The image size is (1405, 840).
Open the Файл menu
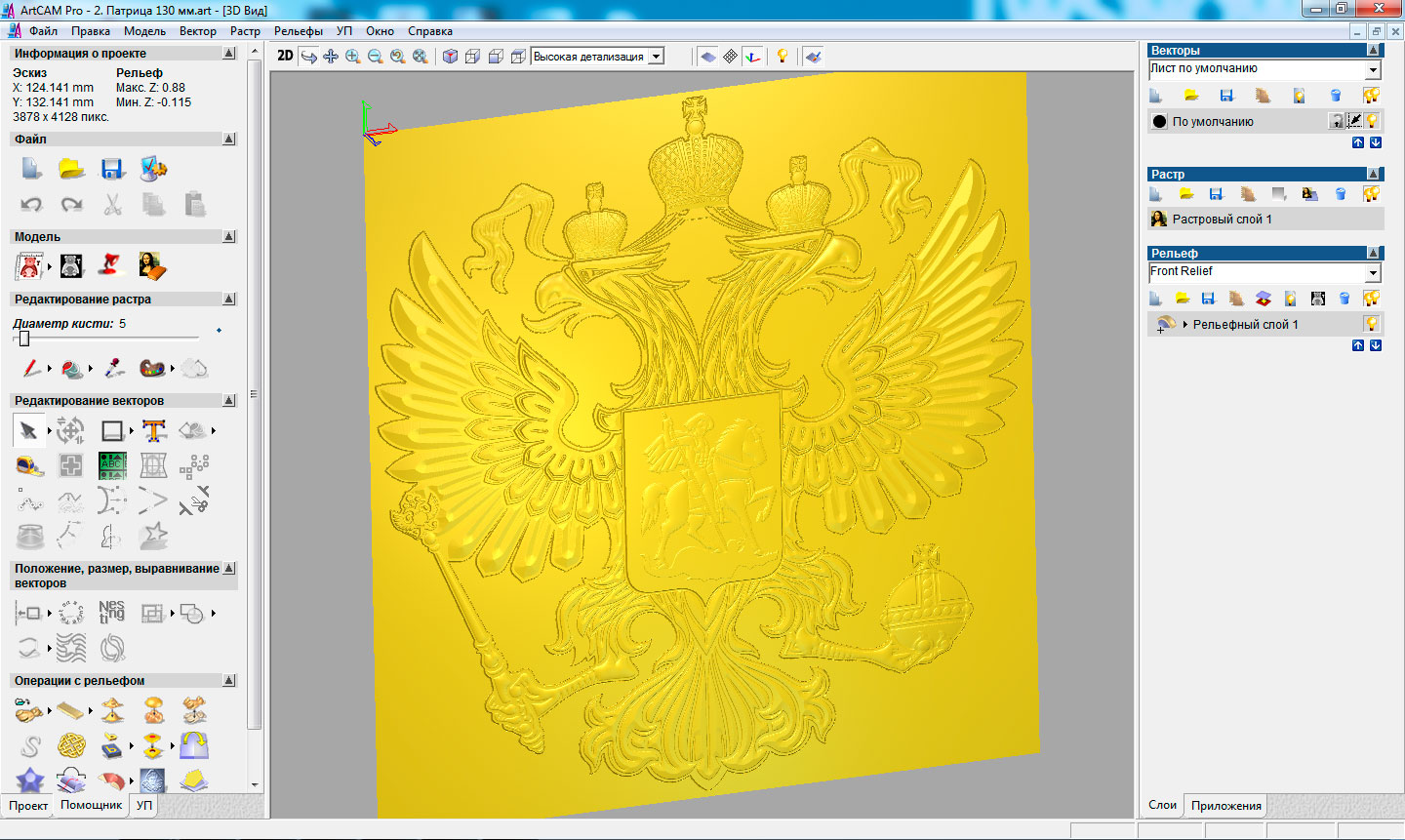point(43,31)
